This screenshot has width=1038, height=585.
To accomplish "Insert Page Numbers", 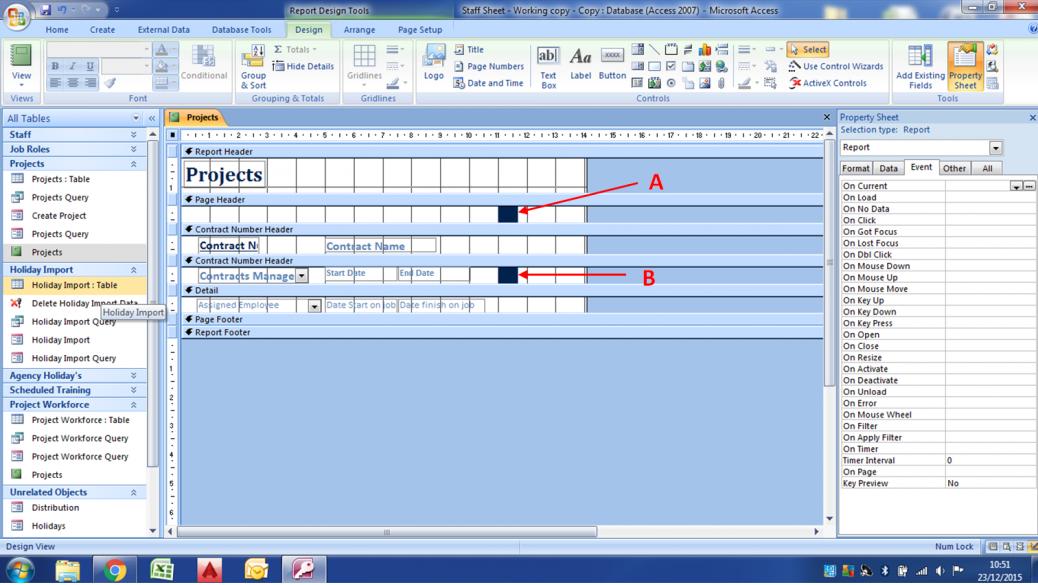I will (489, 66).
